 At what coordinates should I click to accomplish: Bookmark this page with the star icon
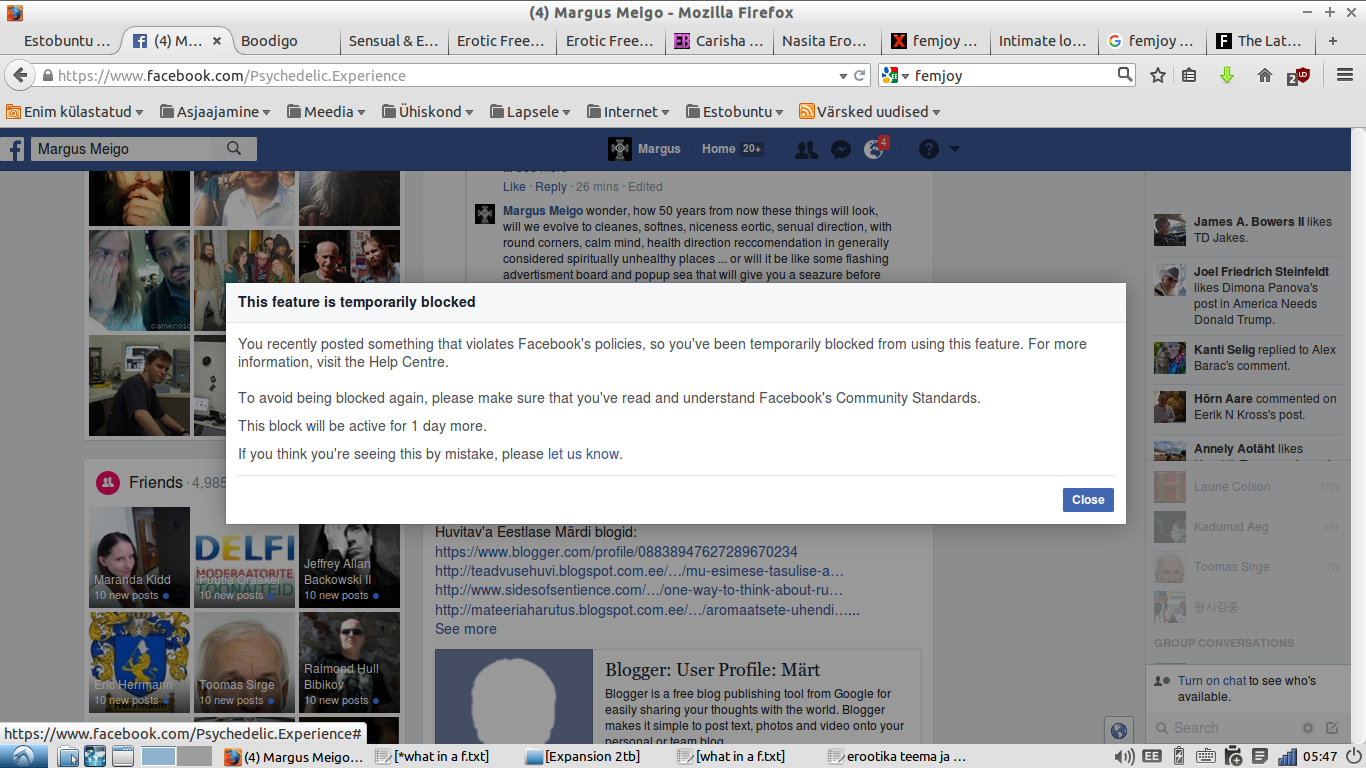click(1158, 75)
